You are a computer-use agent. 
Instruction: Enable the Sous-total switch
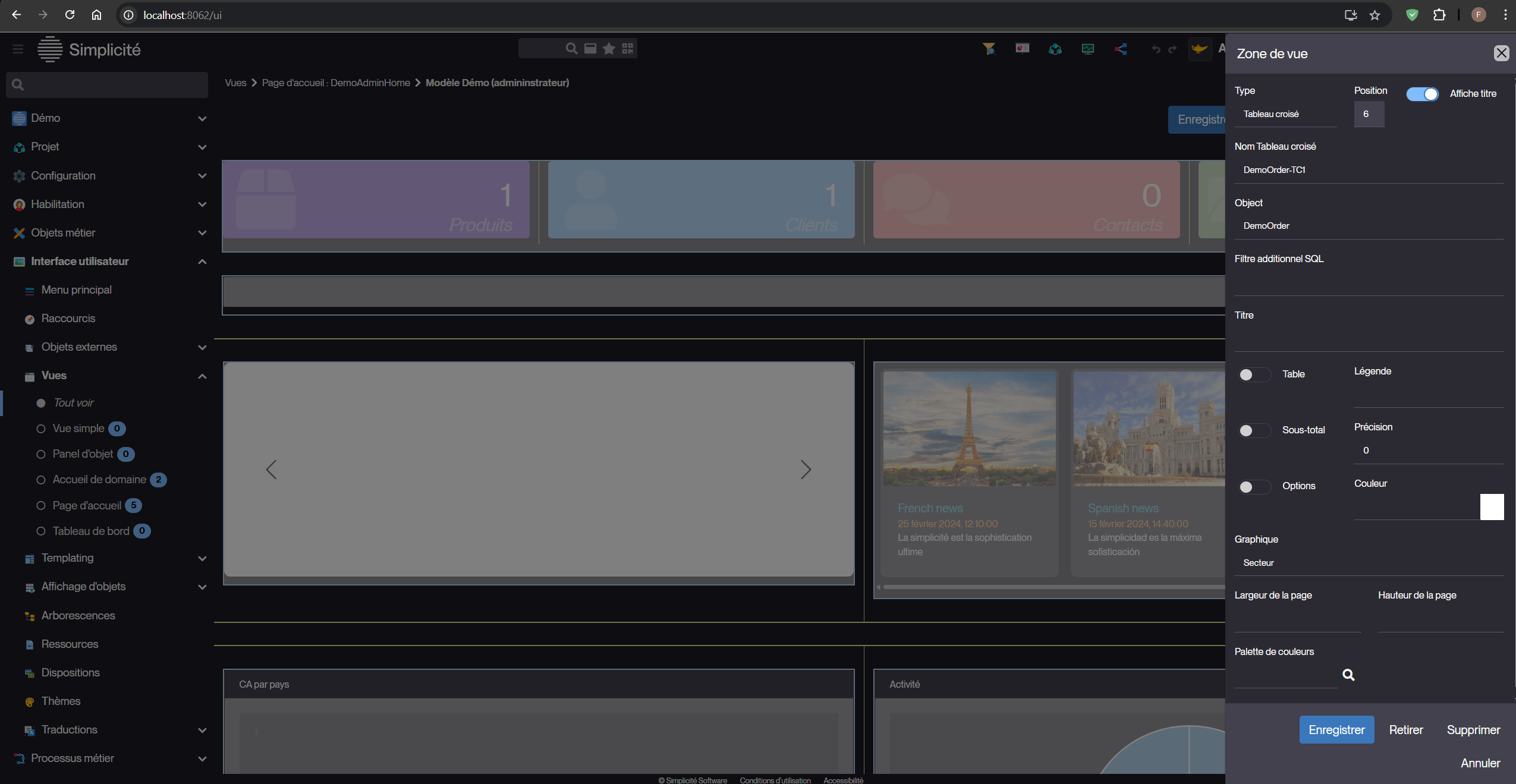click(x=1254, y=430)
